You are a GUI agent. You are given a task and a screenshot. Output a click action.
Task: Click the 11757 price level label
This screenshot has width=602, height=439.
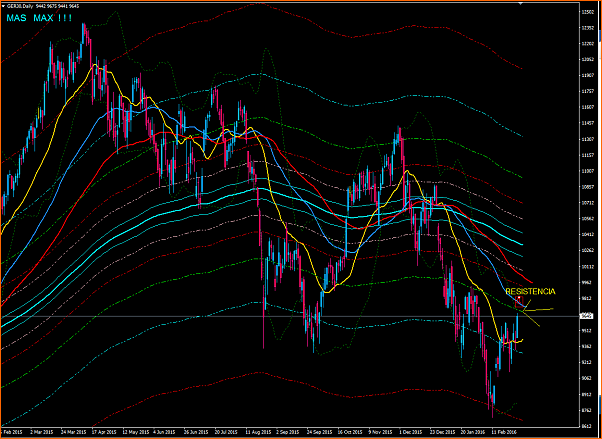tap(586, 91)
